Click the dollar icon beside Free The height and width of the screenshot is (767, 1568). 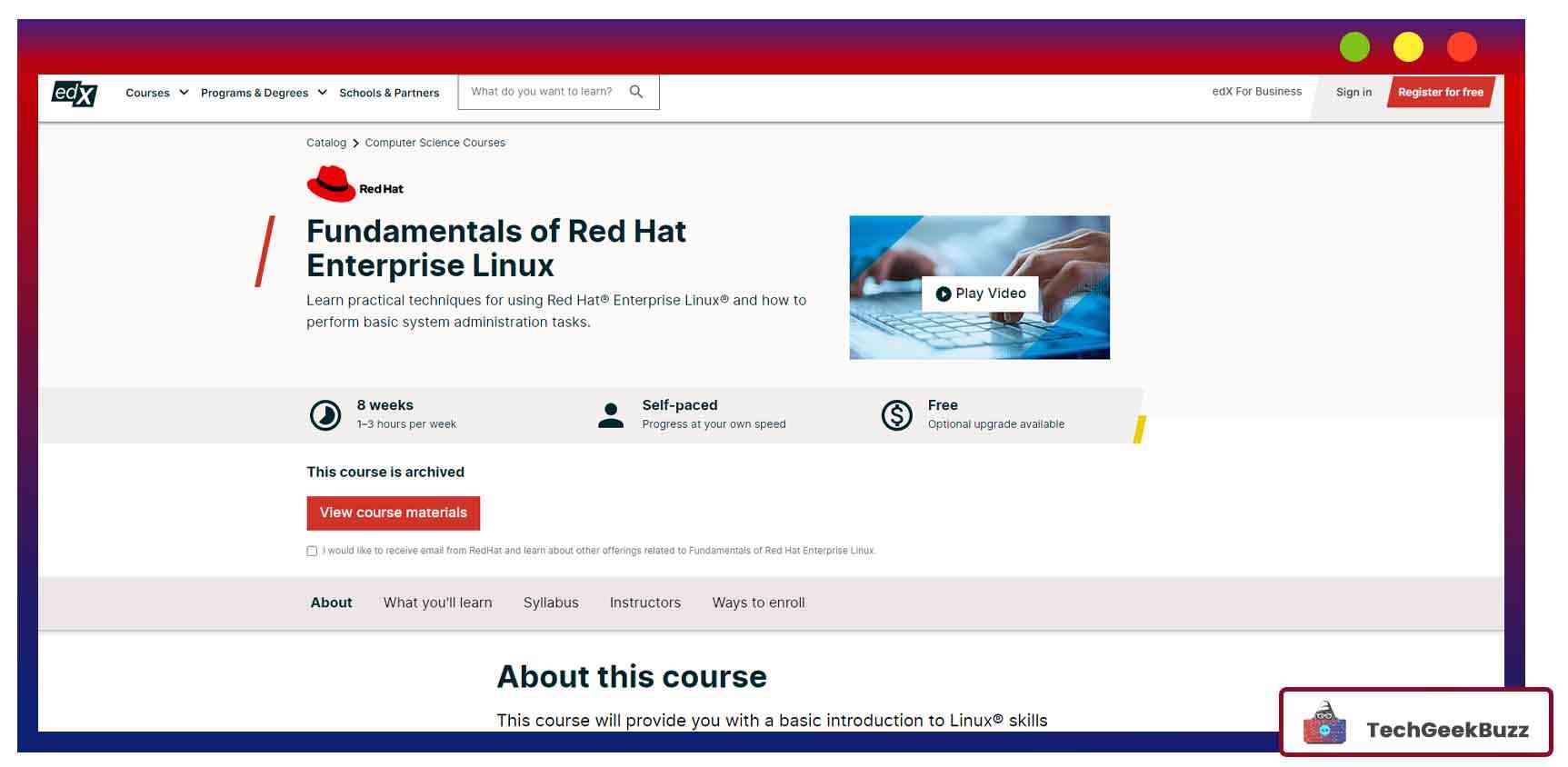896,414
